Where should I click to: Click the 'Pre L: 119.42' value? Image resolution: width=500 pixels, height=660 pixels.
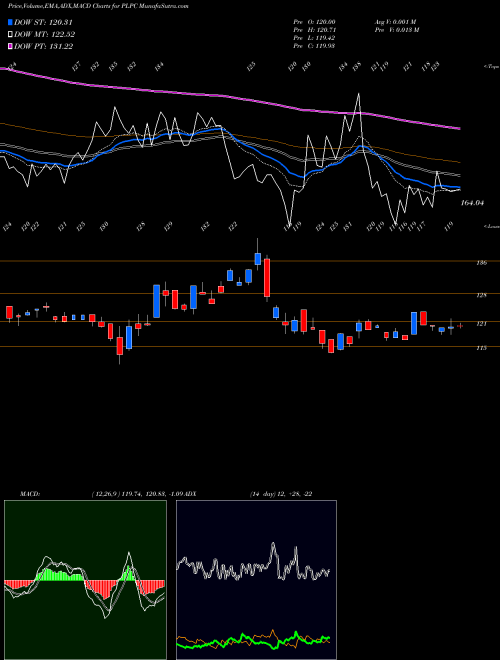(x=314, y=38)
